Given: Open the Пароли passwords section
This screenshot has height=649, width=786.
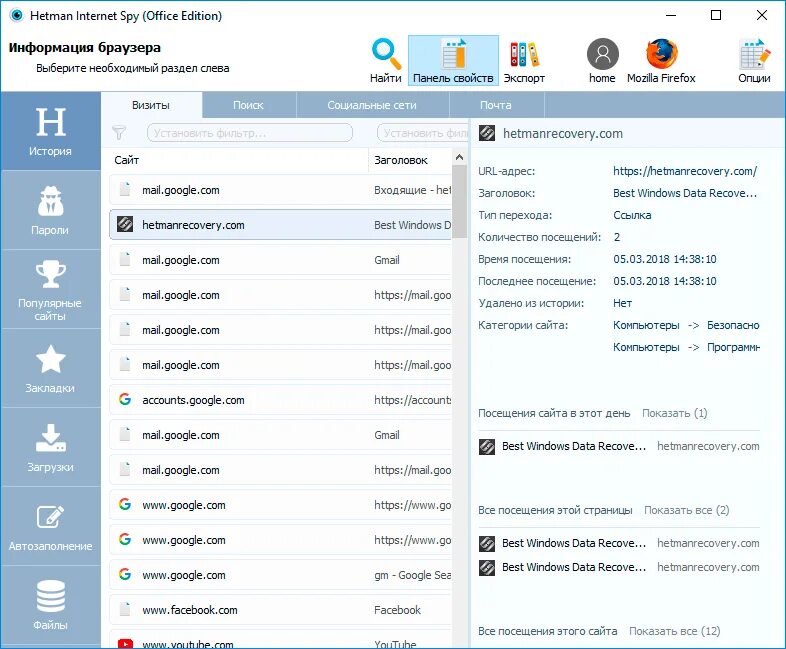Looking at the screenshot, I should coord(51,210).
